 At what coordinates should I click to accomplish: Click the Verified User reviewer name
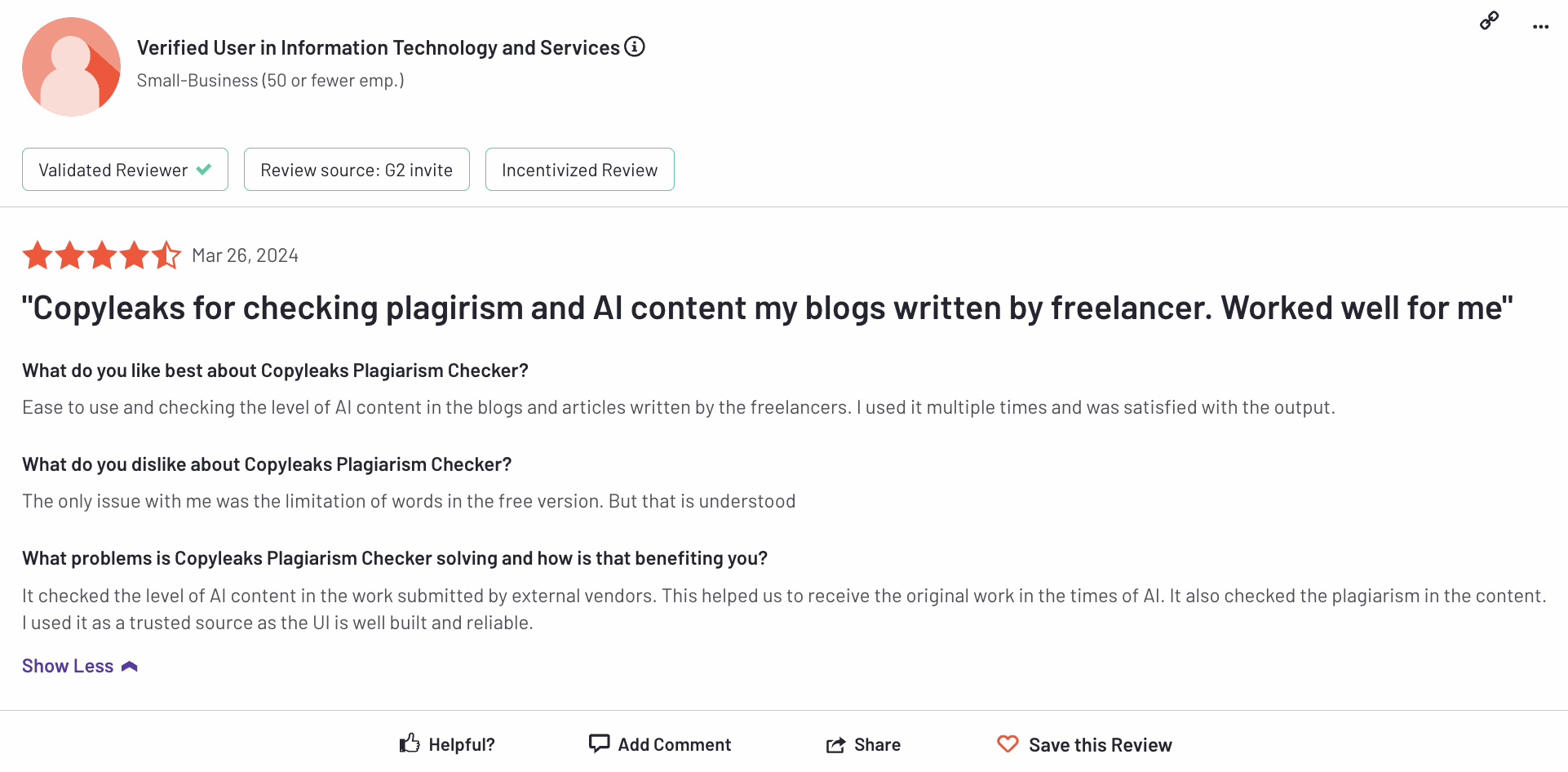pyautogui.click(x=378, y=47)
